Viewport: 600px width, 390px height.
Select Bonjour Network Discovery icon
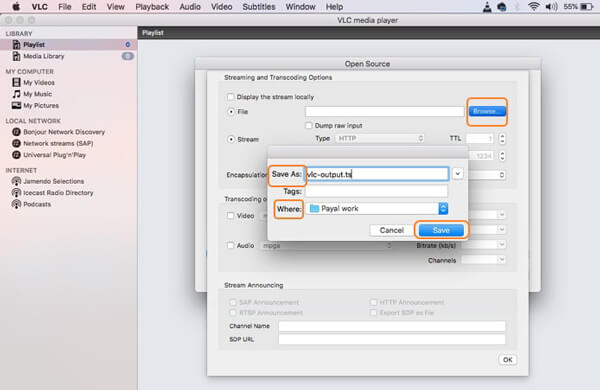(16, 132)
